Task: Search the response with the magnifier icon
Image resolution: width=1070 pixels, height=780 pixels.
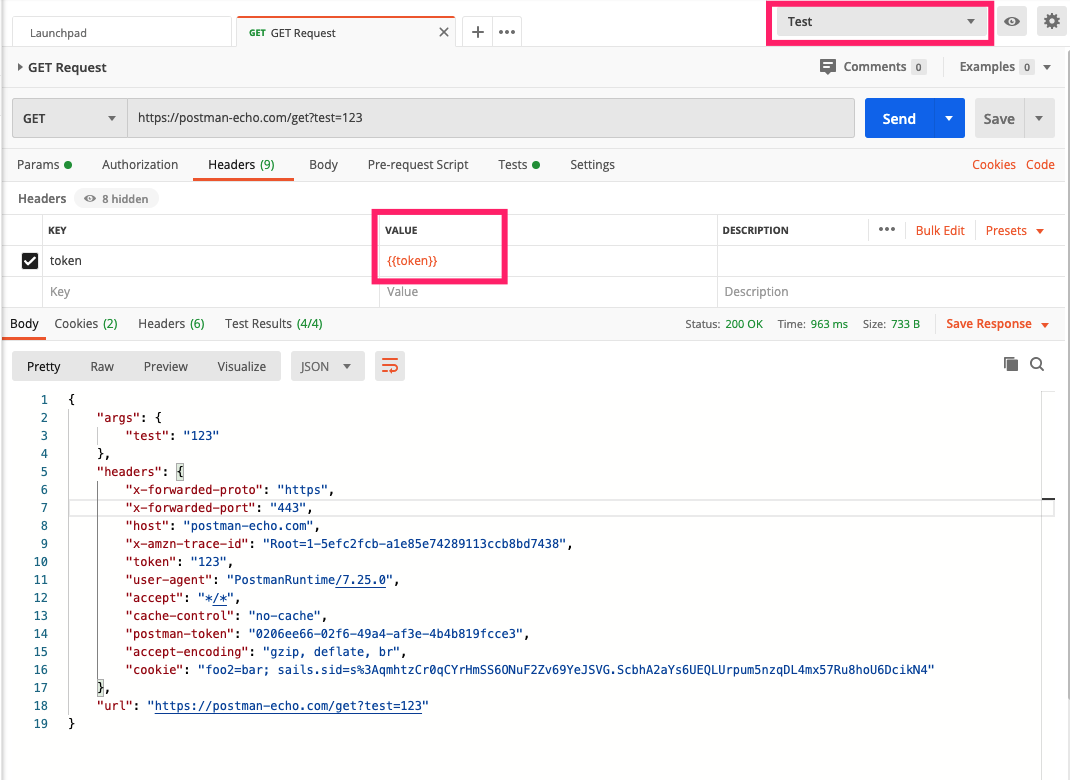Action: (x=1037, y=364)
